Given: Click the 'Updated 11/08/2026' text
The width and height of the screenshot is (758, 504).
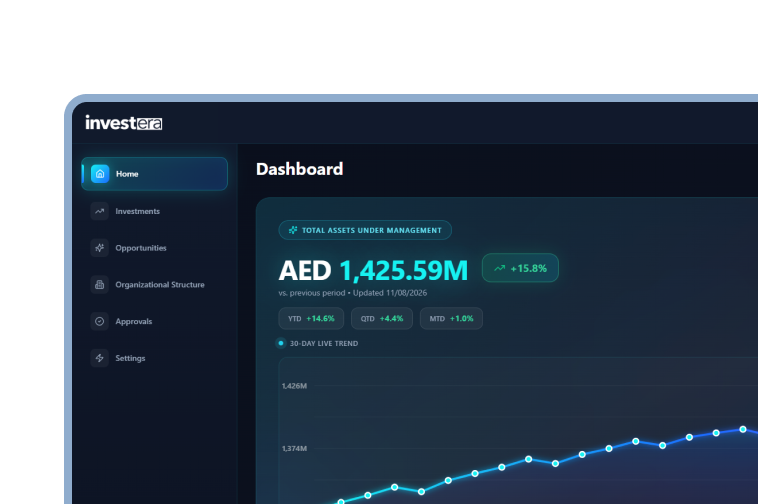Looking at the screenshot, I should 390,293.
